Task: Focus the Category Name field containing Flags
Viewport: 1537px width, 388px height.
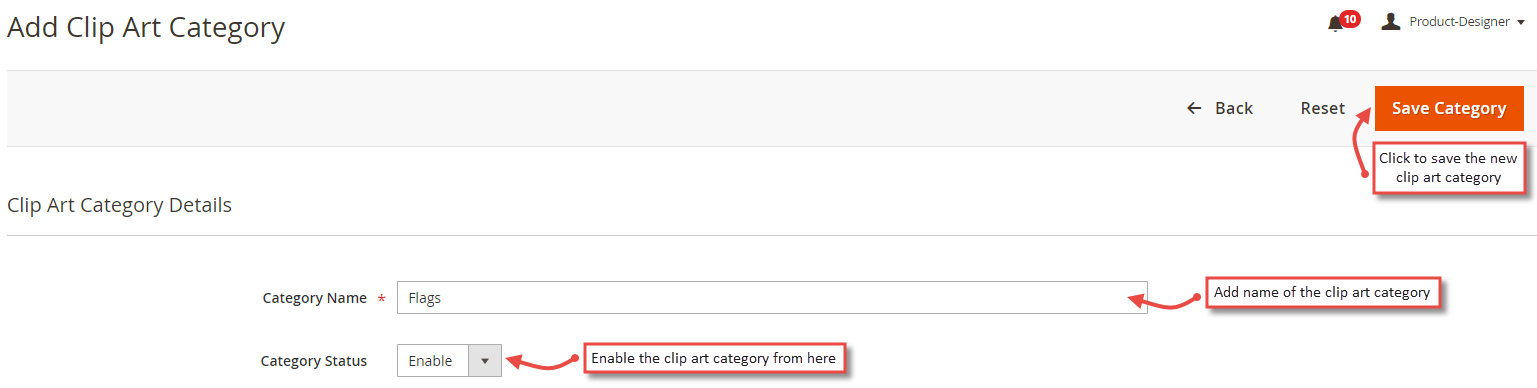Action: [772, 297]
